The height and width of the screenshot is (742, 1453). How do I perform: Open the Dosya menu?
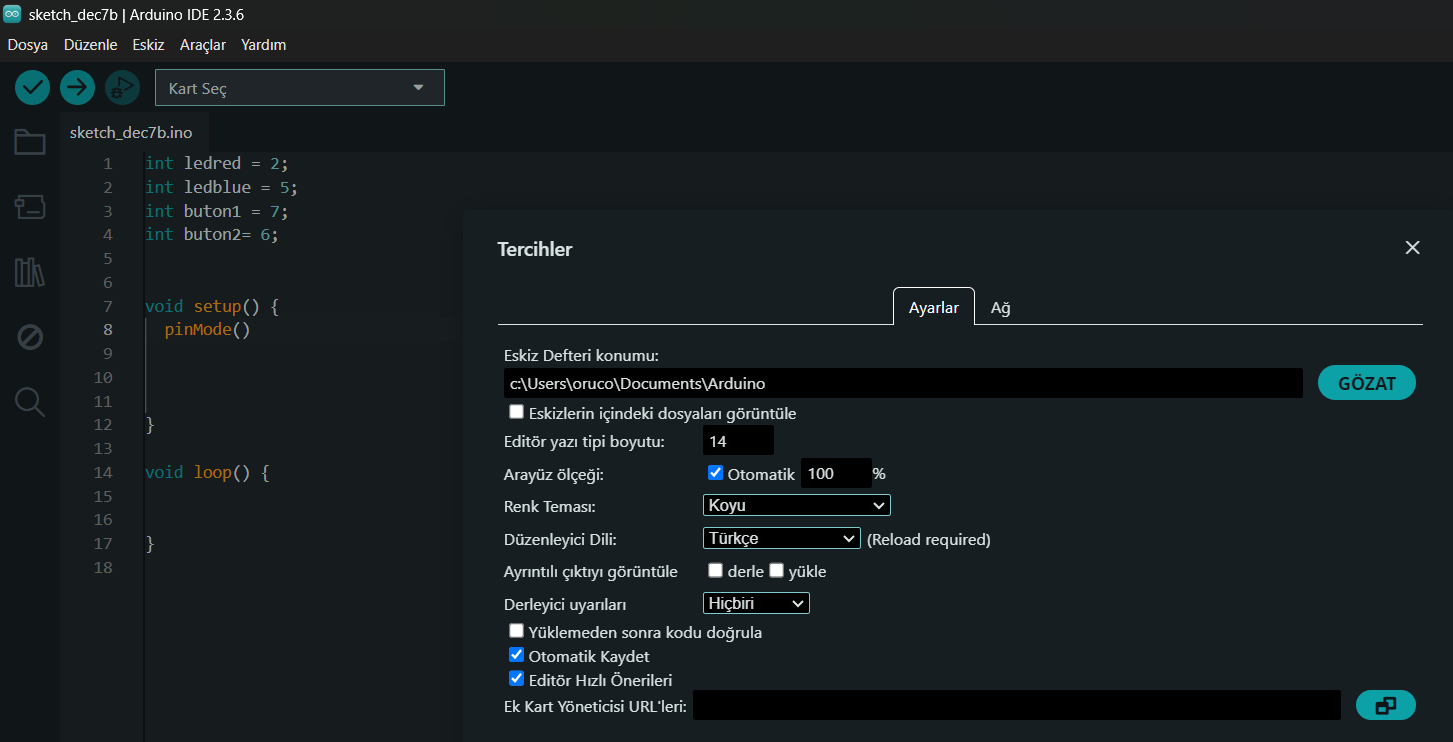tap(28, 45)
